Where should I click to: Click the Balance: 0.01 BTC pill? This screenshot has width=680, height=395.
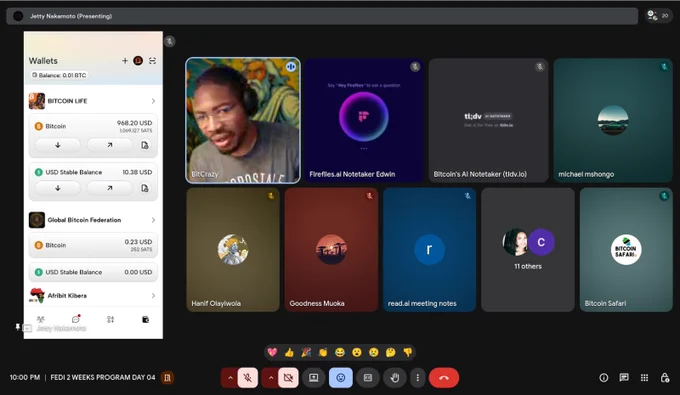pyautogui.click(x=59, y=75)
